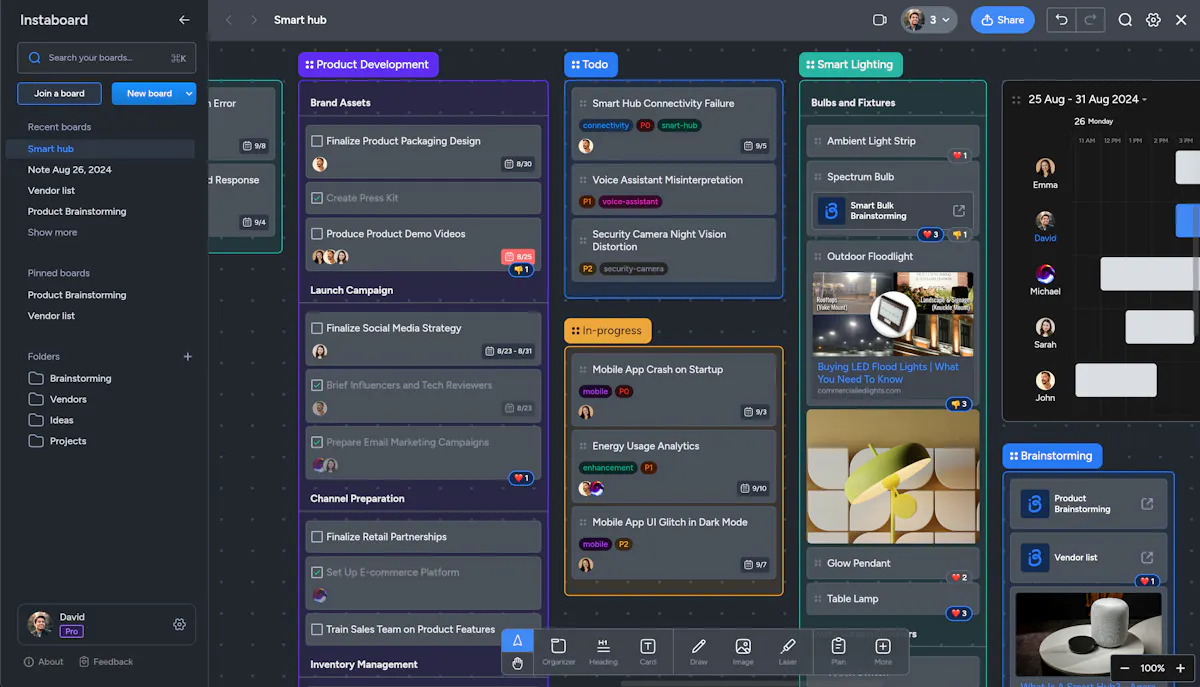Zoom out with the minus button
The width and height of the screenshot is (1200, 687).
[1125, 667]
